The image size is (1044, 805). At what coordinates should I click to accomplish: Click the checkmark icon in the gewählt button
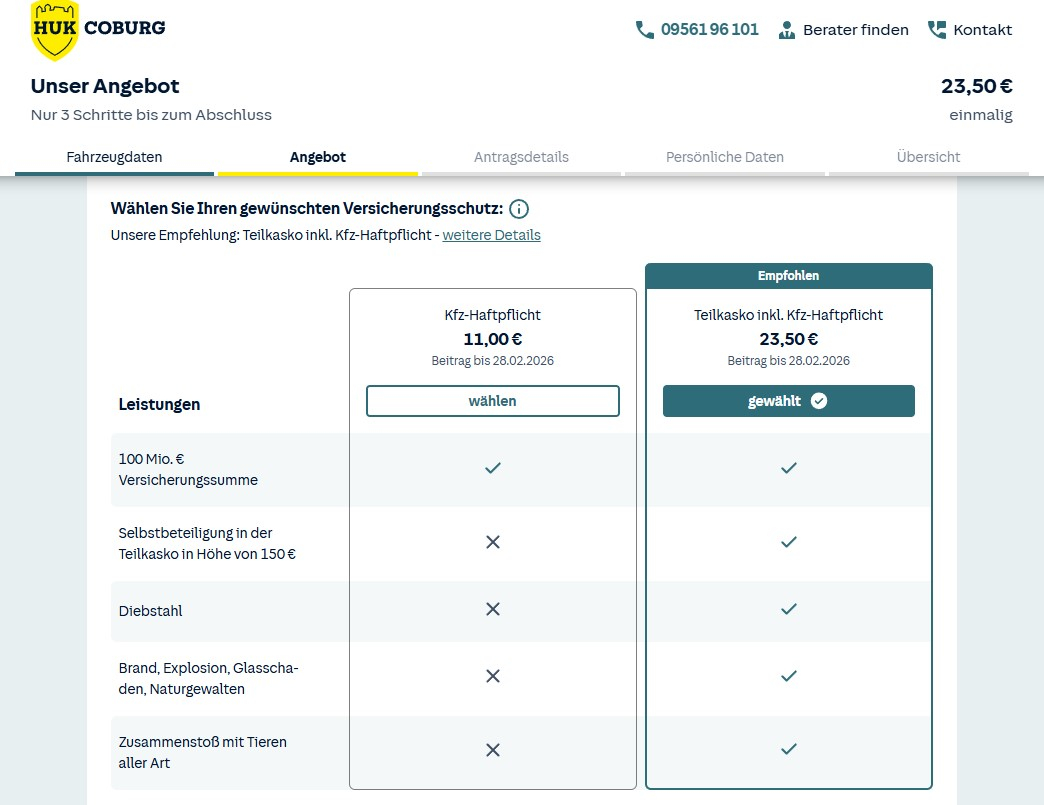click(x=819, y=401)
